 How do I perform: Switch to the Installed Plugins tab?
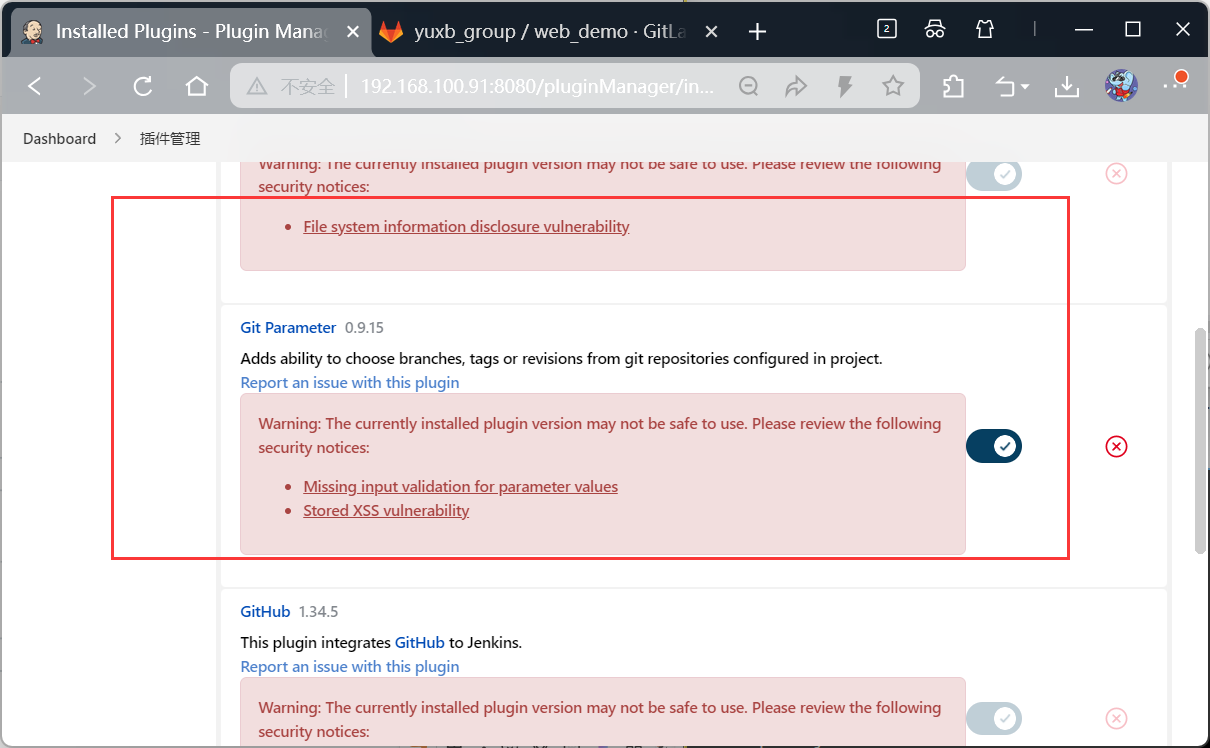tap(190, 32)
